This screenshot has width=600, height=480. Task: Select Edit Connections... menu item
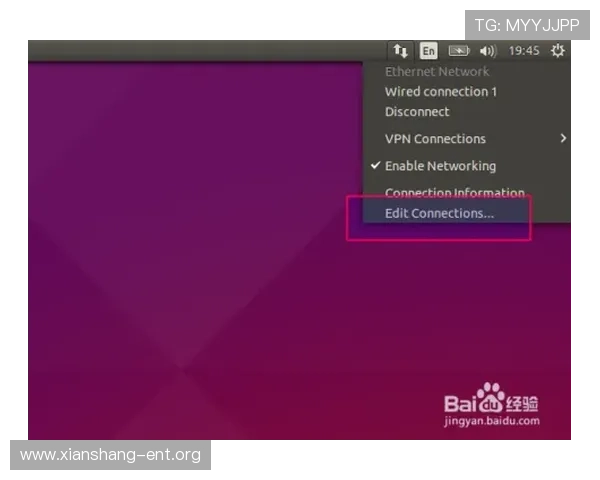click(x=439, y=213)
